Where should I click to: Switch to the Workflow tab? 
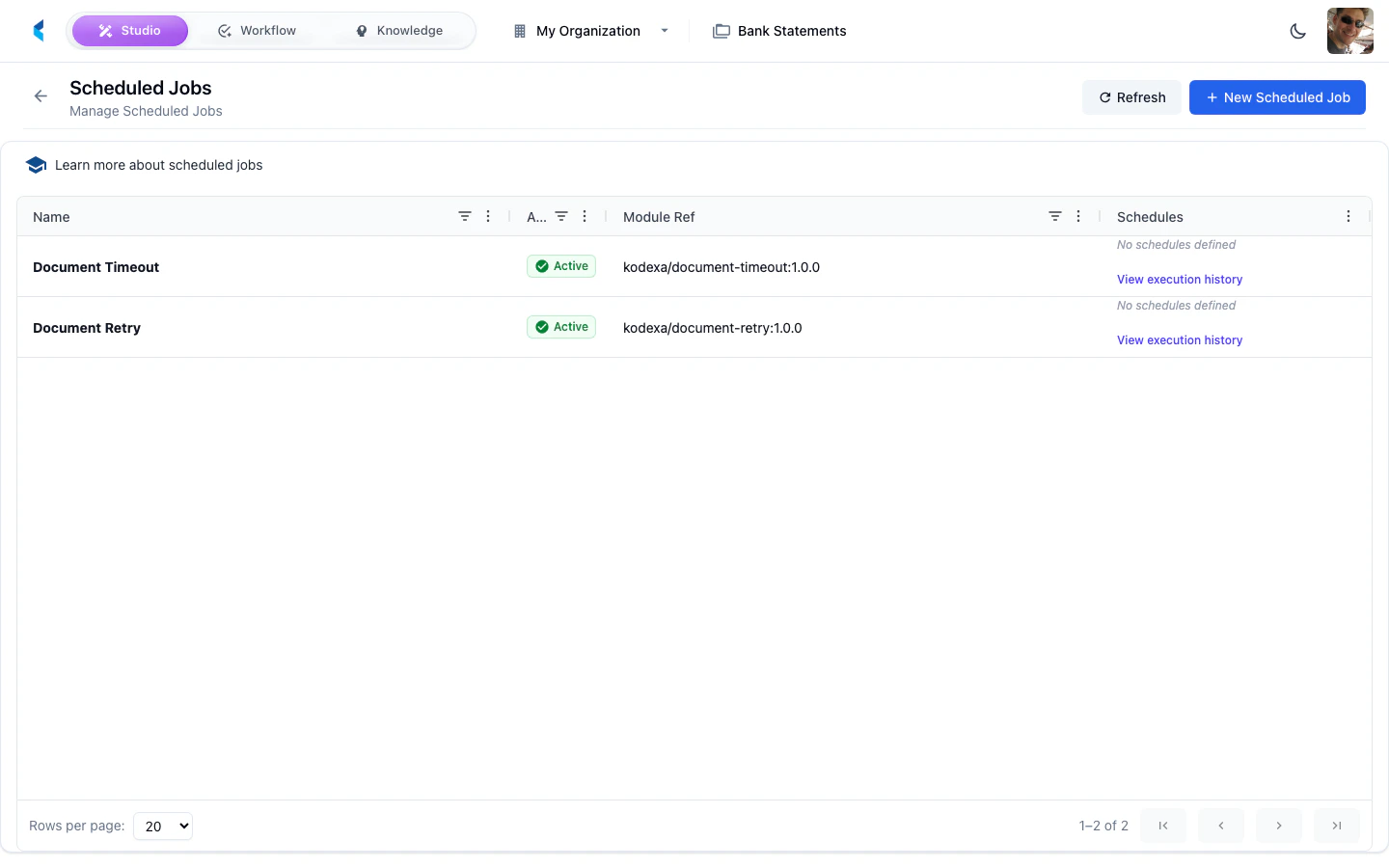257,30
